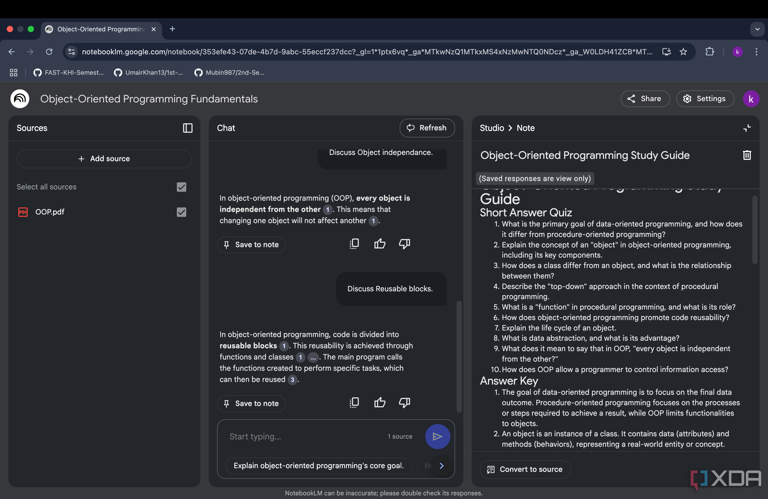This screenshot has width=768, height=499.
Task: Show next suggested question arrow
Action: click(x=441, y=465)
